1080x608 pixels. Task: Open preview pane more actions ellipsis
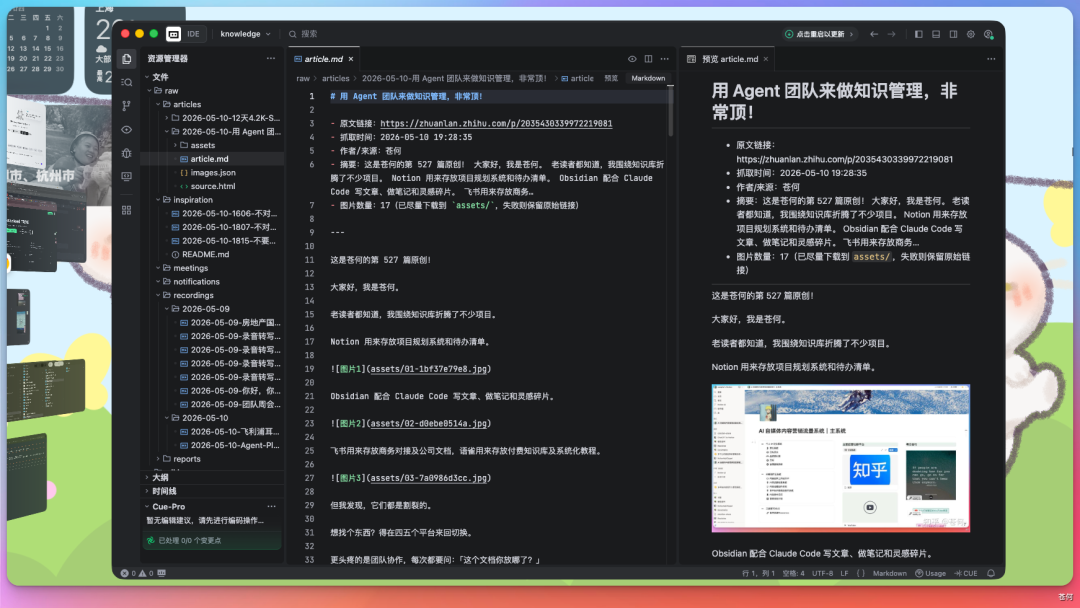(x=991, y=59)
